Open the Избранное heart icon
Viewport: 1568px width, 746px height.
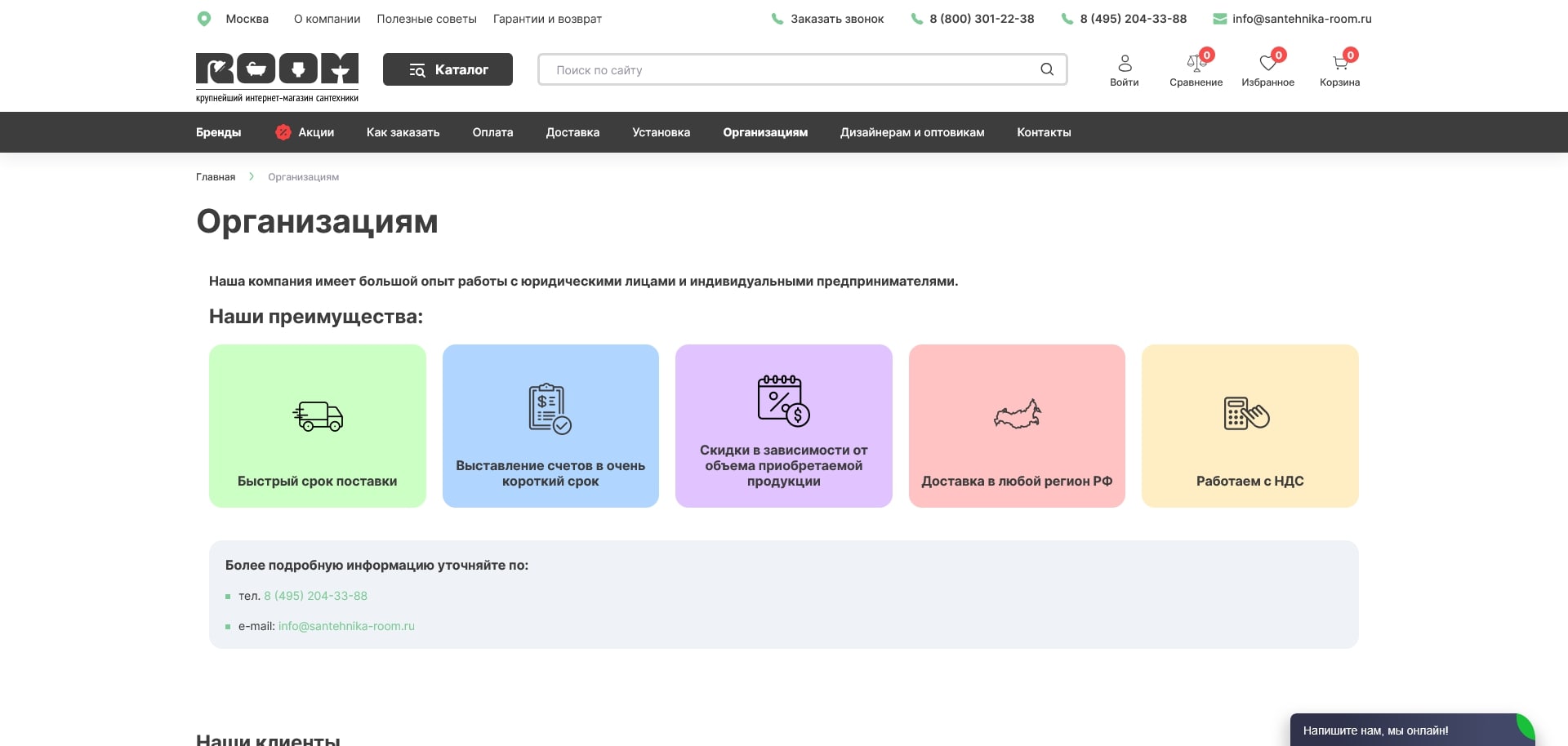[x=1267, y=63]
